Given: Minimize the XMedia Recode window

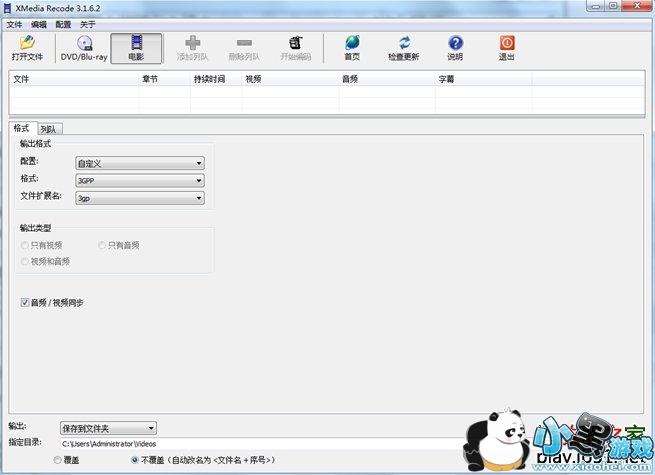Looking at the screenshot, I should pyautogui.click(x=596, y=6).
